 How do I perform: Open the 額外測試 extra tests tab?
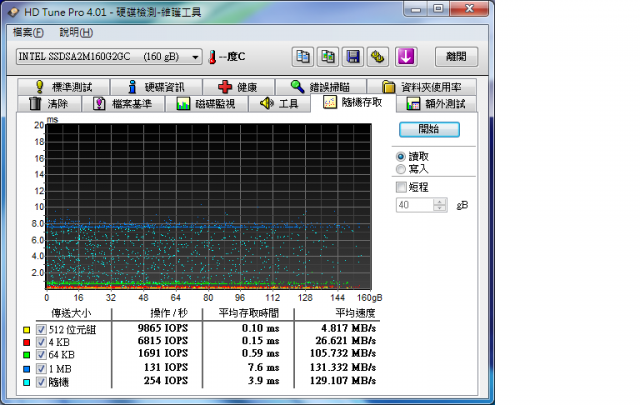click(436, 104)
